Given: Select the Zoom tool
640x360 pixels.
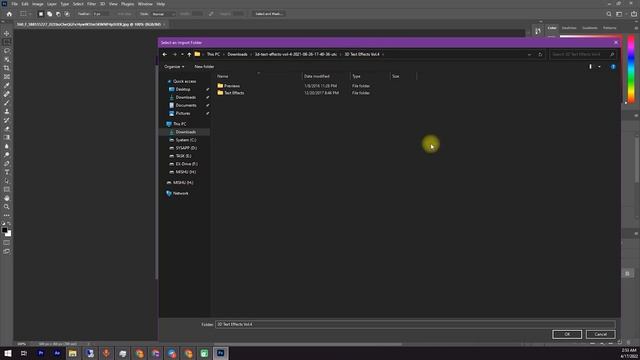Looking at the screenshot, I should (x=7, y=207).
